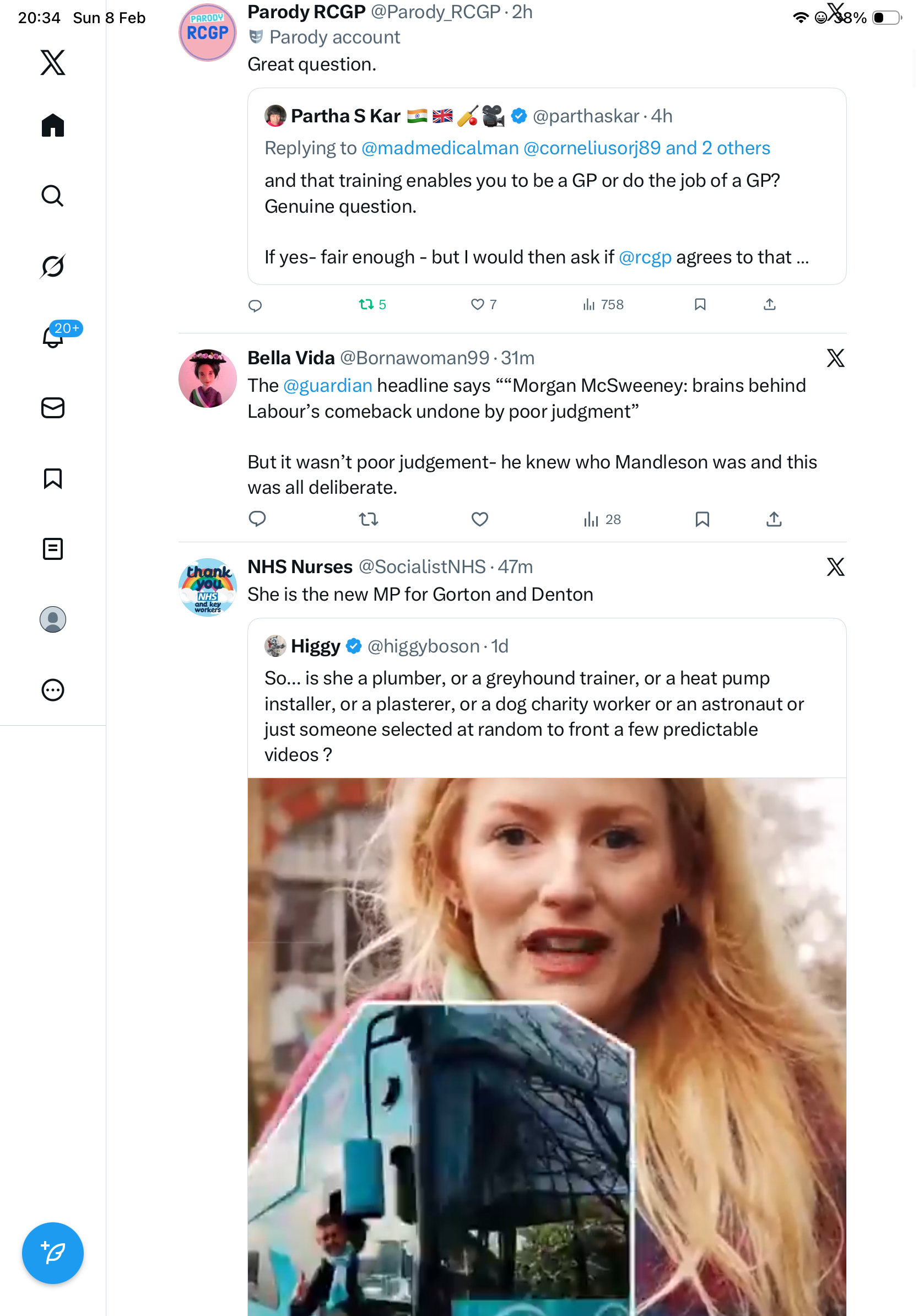Open Notifications bell with 20+ badge
This screenshot has width=919, height=1316.
point(53,337)
